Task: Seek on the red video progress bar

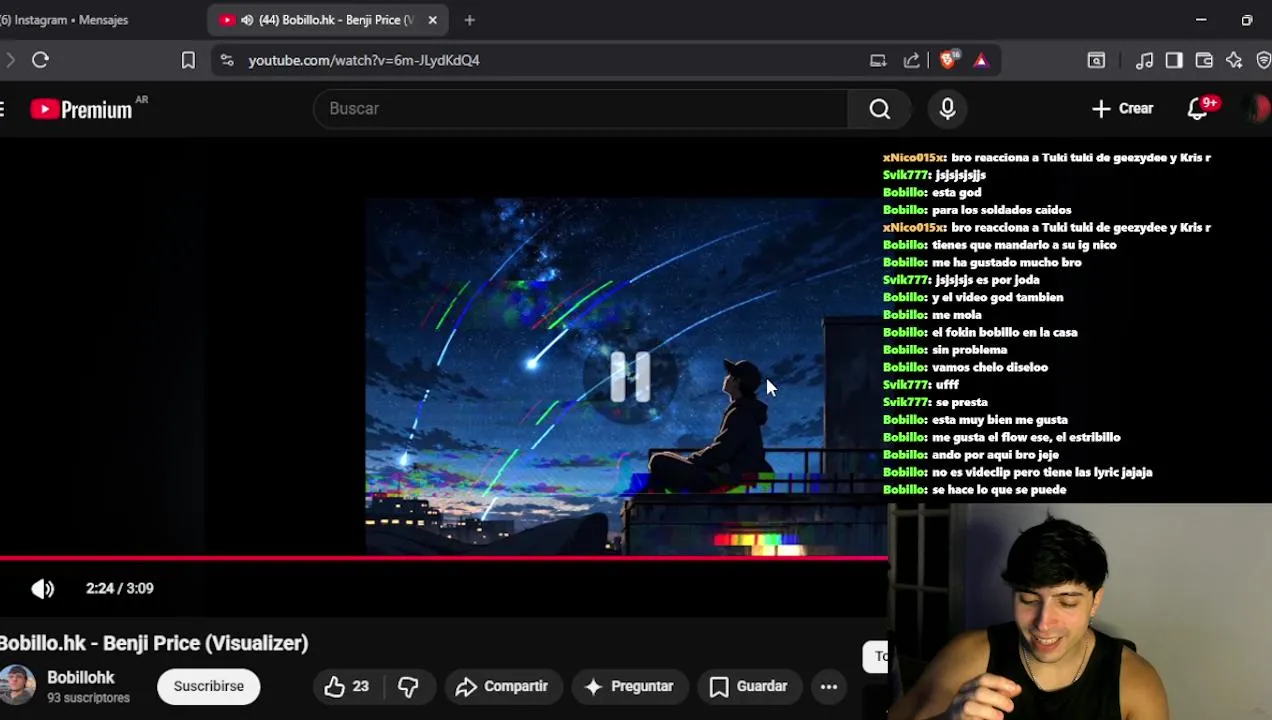Action: (443, 558)
